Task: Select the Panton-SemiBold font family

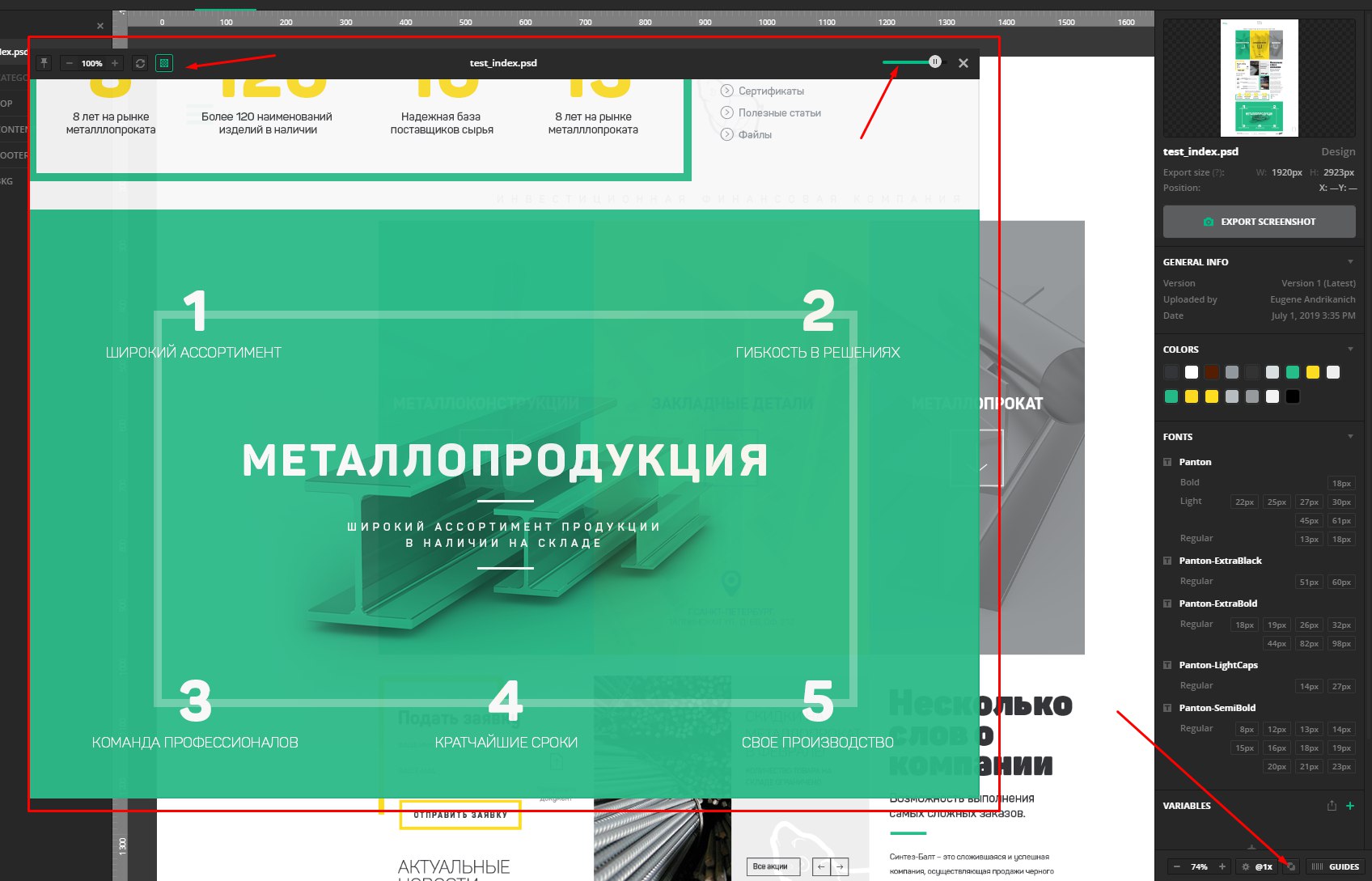Action: [1217, 708]
